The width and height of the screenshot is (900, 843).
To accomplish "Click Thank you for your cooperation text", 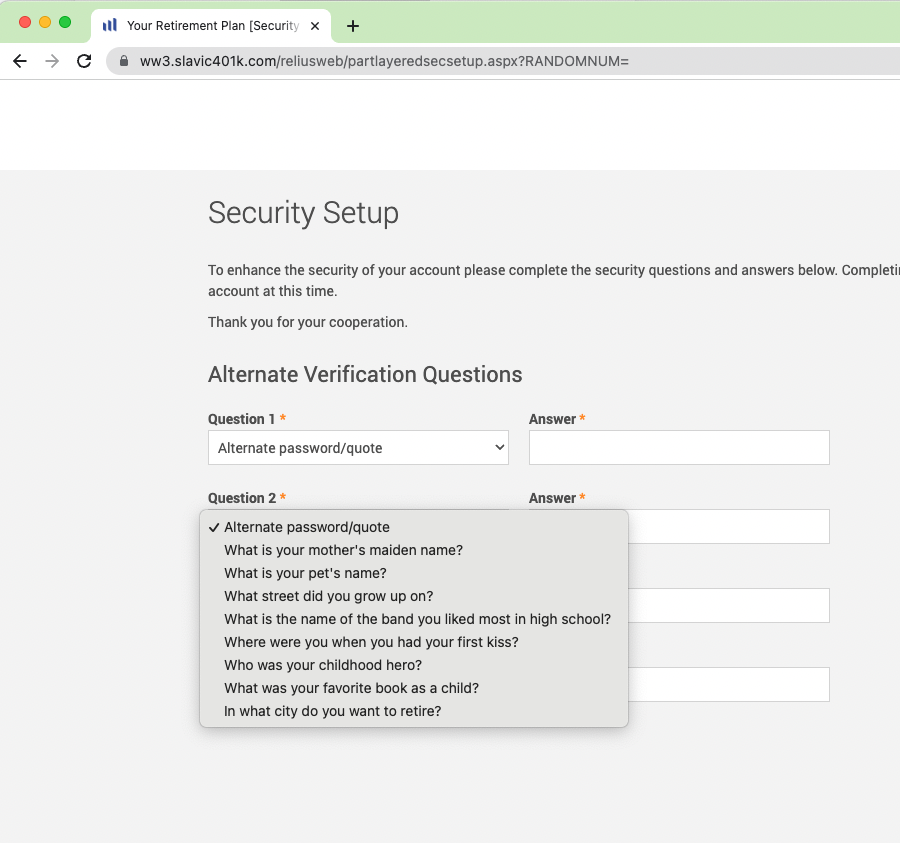I will [x=308, y=322].
